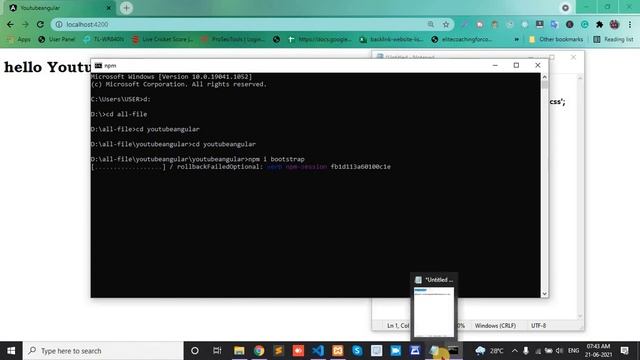Open zoom indicator in address bar
This screenshot has height=360, width=640.
431,24
